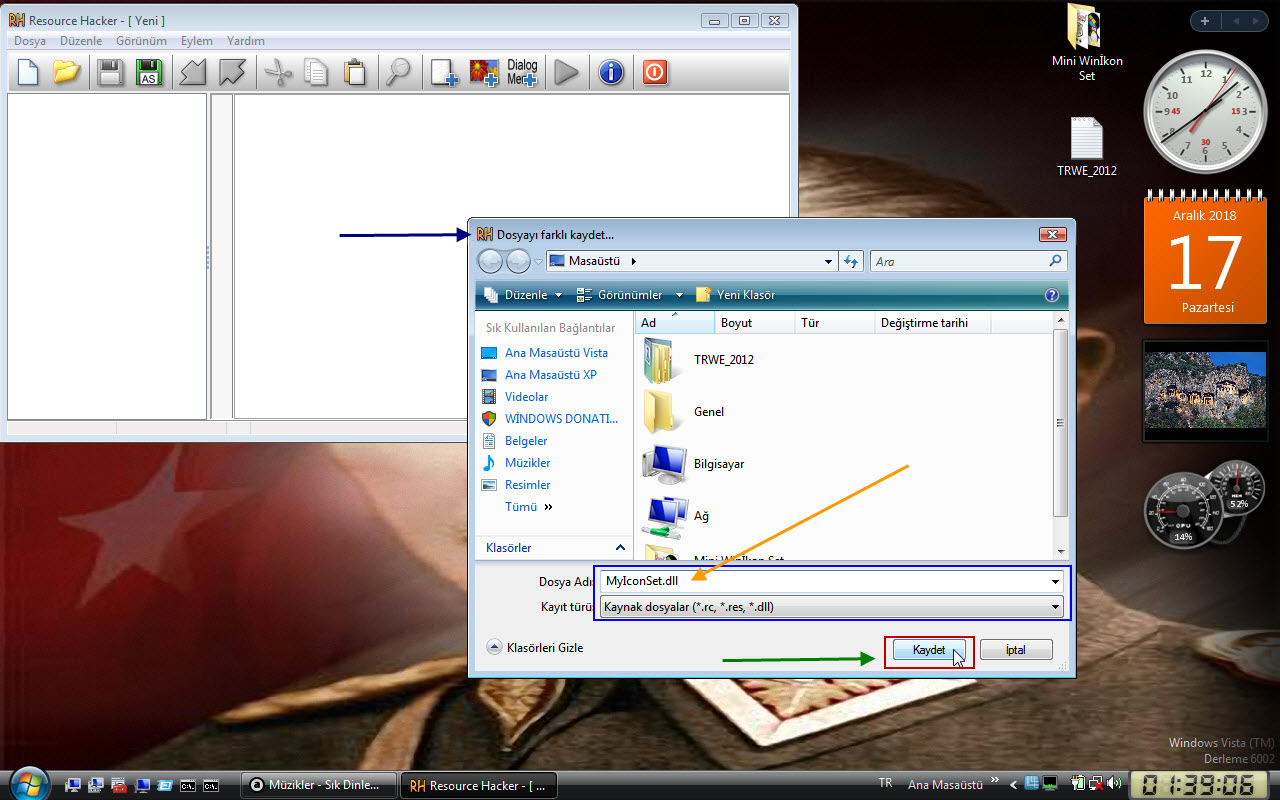Click Klasörleri Gizle toggle

click(535, 647)
